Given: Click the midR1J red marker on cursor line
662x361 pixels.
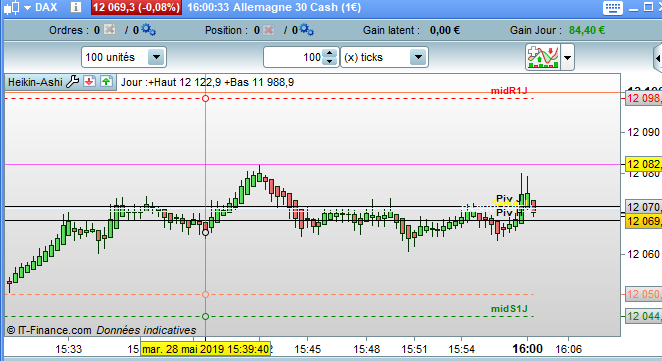Looking at the screenshot, I should coord(206,98).
